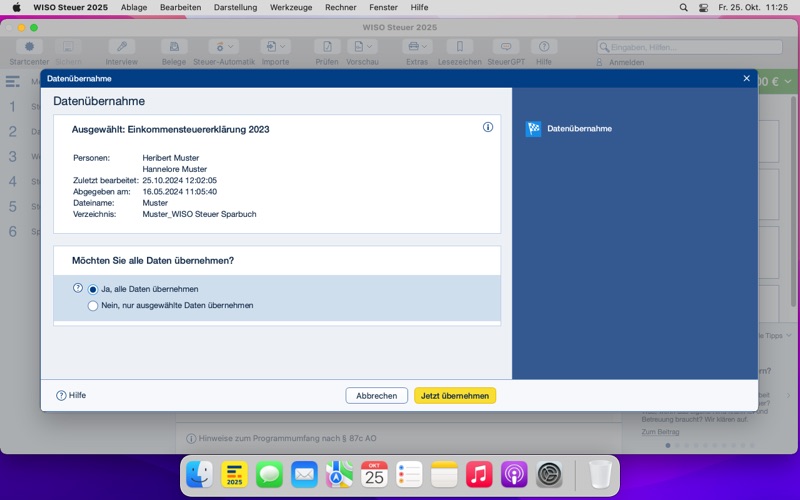The height and width of the screenshot is (500, 800).
Task: Open the Werkzeuge menu
Action: pyautogui.click(x=291, y=8)
